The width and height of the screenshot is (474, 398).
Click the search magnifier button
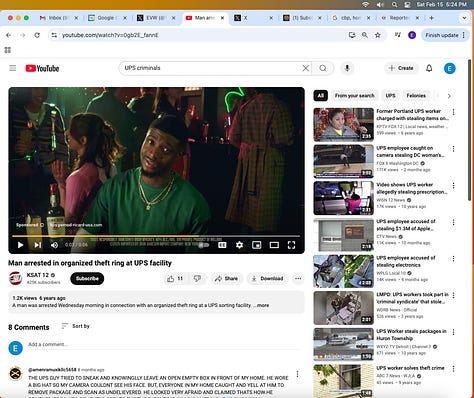[323, 68]
